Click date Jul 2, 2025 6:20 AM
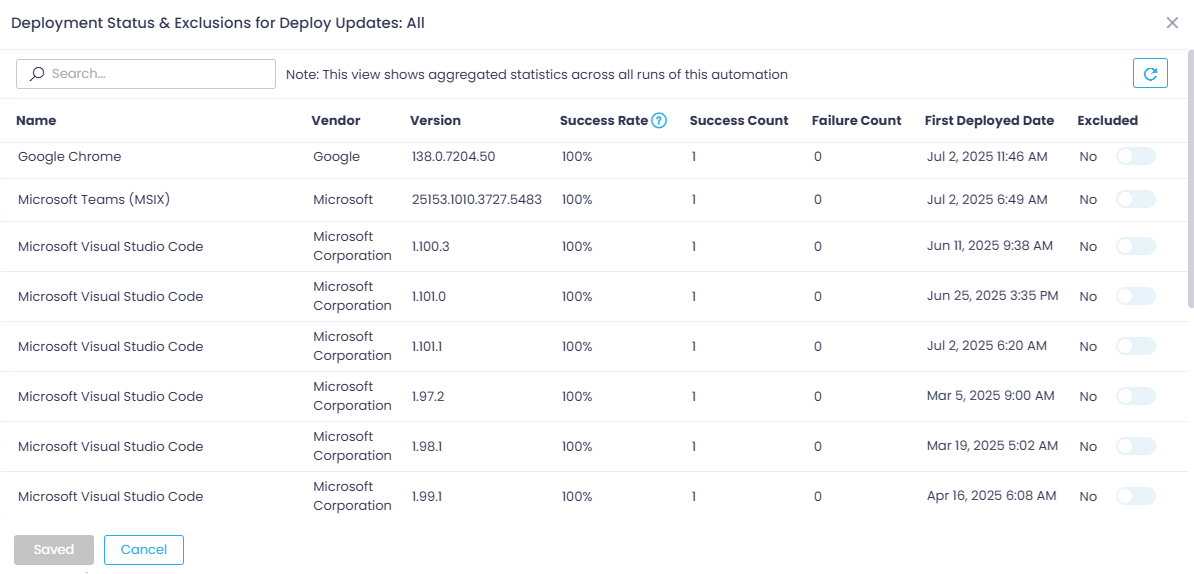This screenshot has height=574, width=1194. (x=987, y=346)
